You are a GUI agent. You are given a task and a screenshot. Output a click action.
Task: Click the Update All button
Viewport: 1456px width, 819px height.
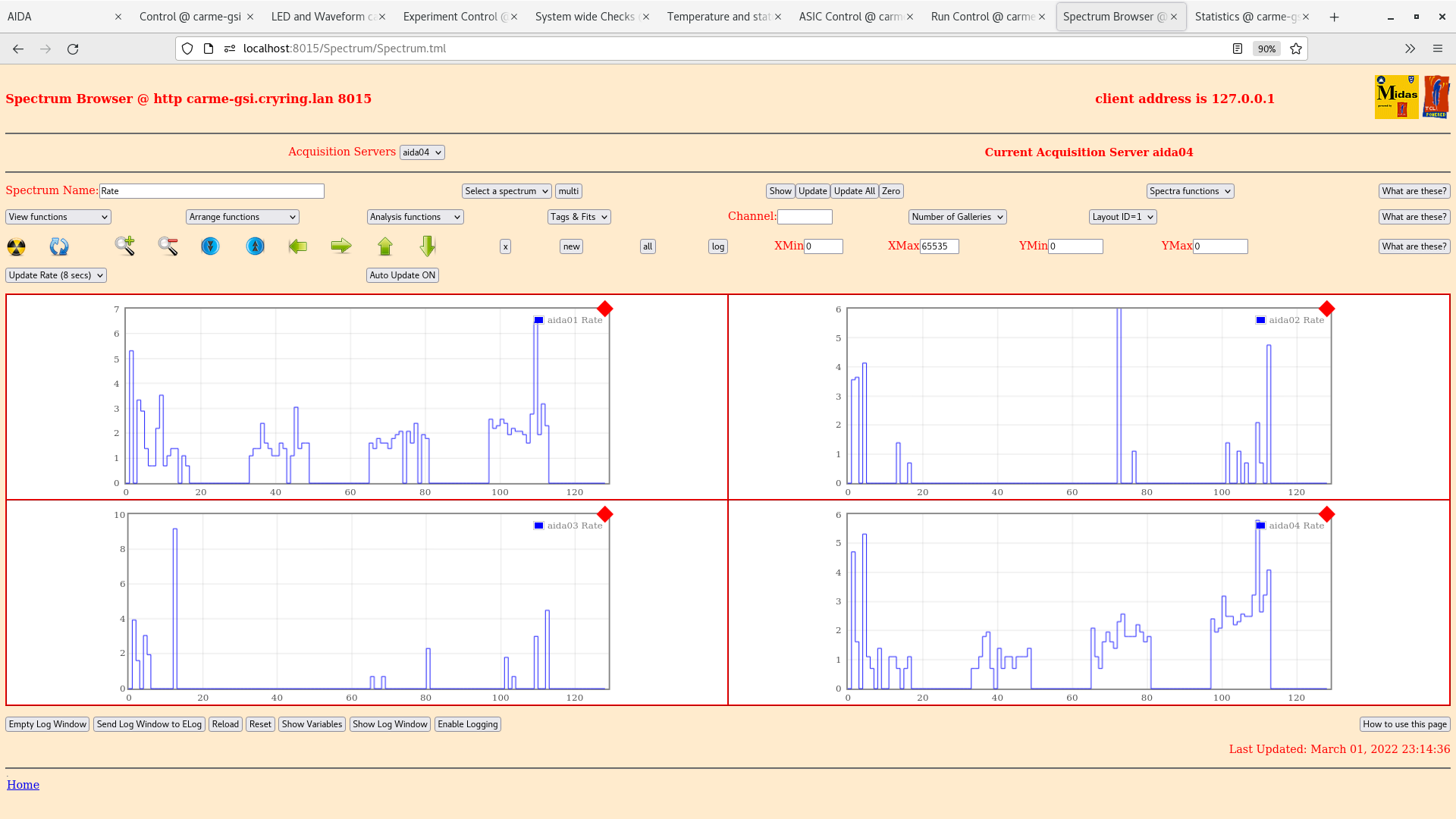pos(854,191)
